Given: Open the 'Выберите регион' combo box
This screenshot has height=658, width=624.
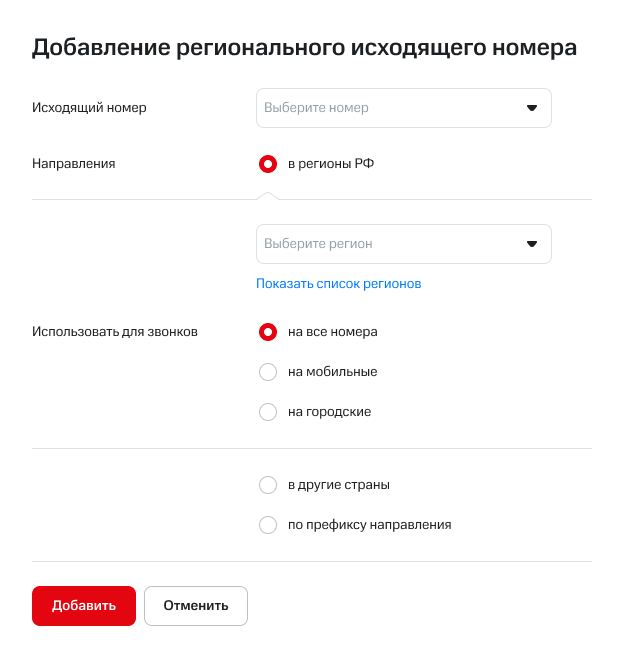Looking at the screenshot, I should tap(390, 243).
